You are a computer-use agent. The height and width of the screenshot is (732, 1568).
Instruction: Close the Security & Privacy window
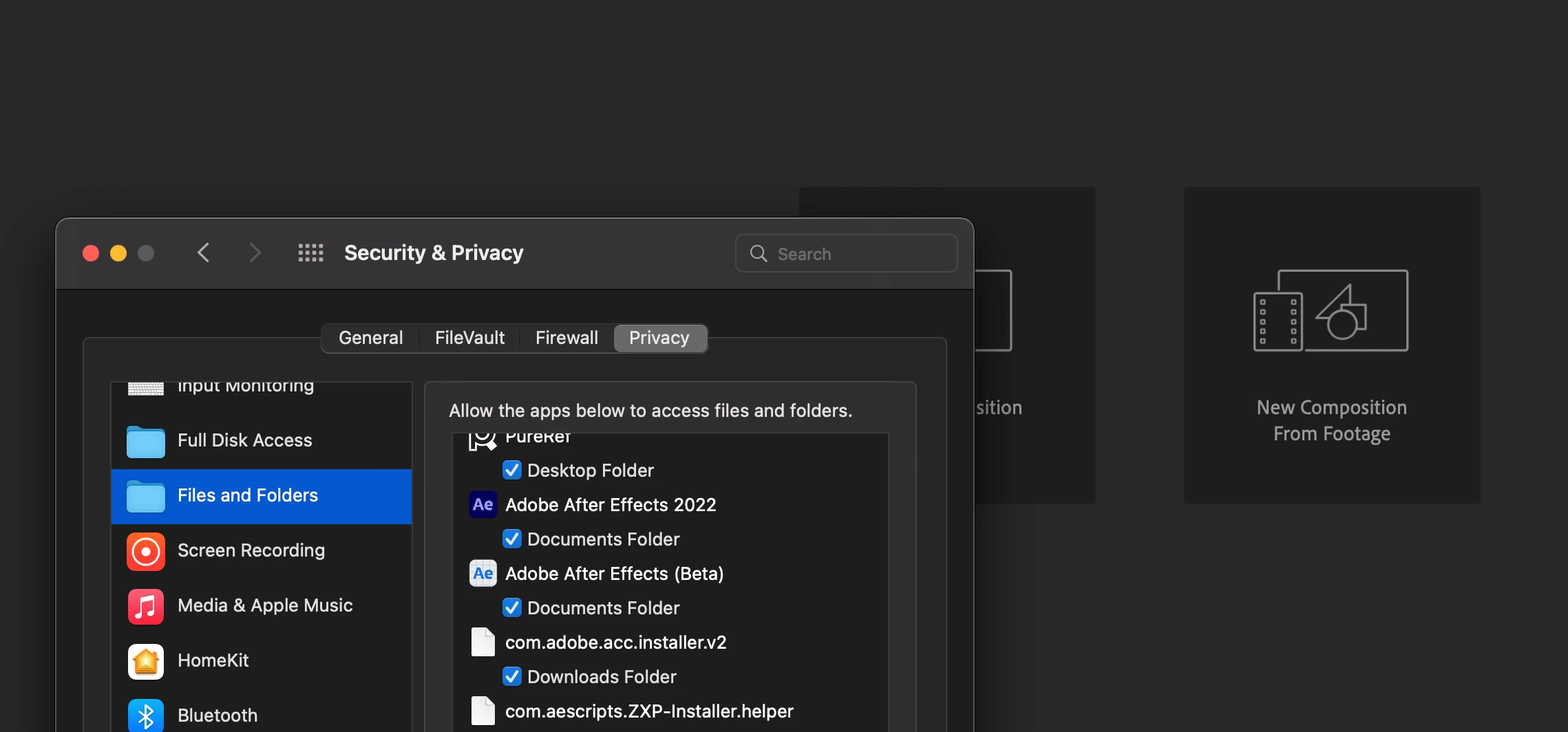(91, 253)
